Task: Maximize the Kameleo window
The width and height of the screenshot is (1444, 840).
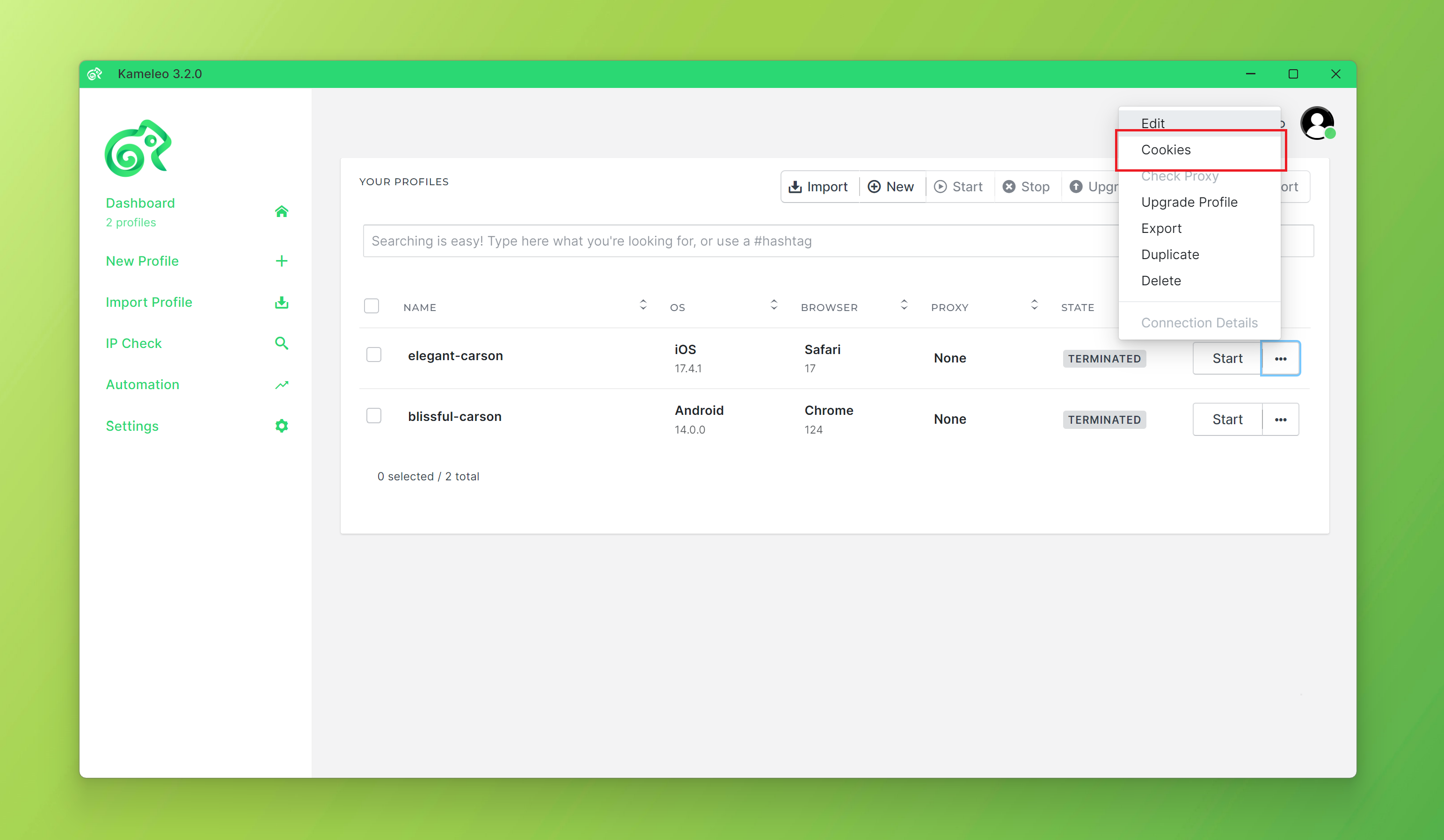Action: click(x=1293, y=74)
